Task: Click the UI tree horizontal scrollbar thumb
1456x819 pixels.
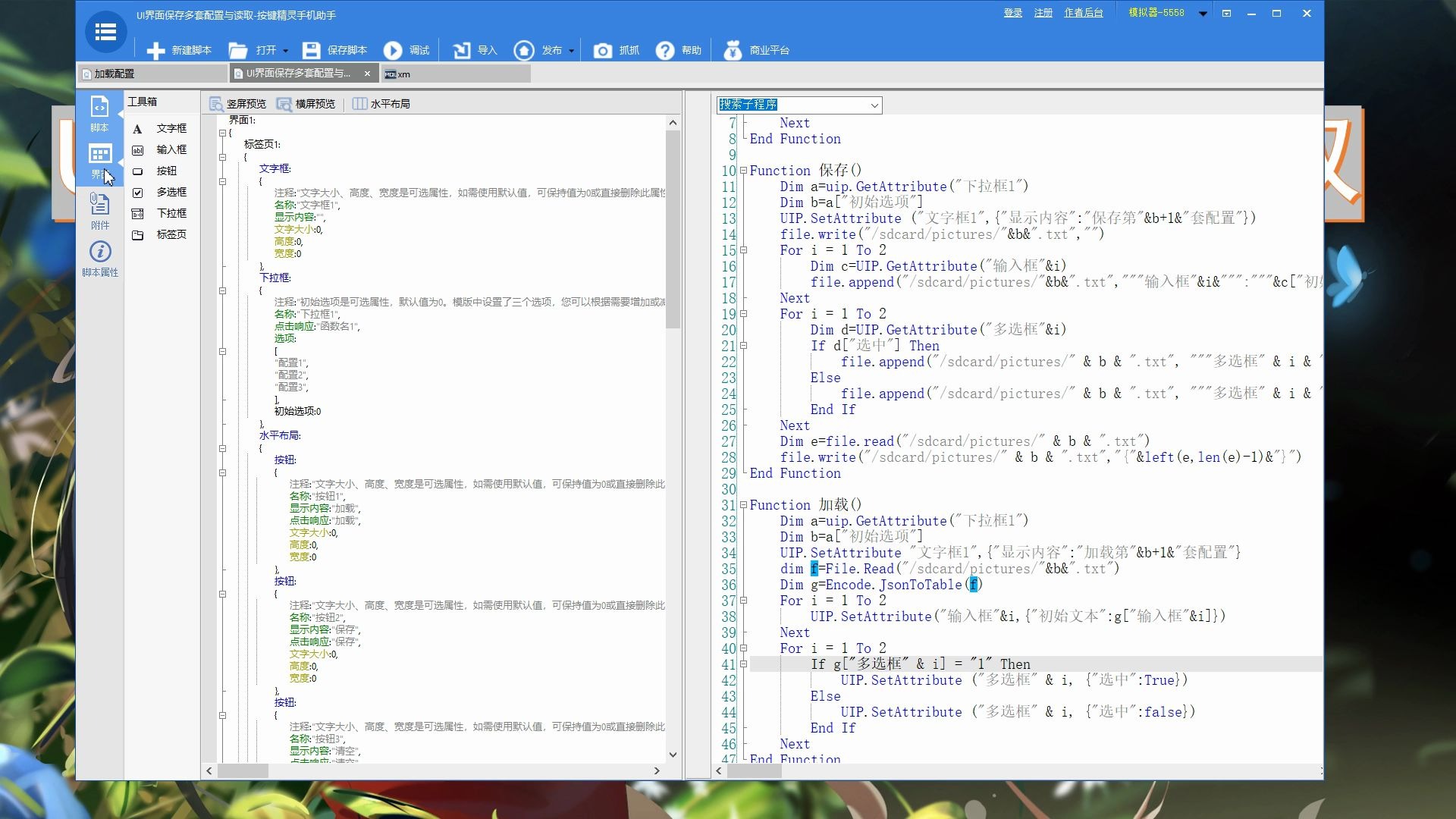Action: pos(243,771)
